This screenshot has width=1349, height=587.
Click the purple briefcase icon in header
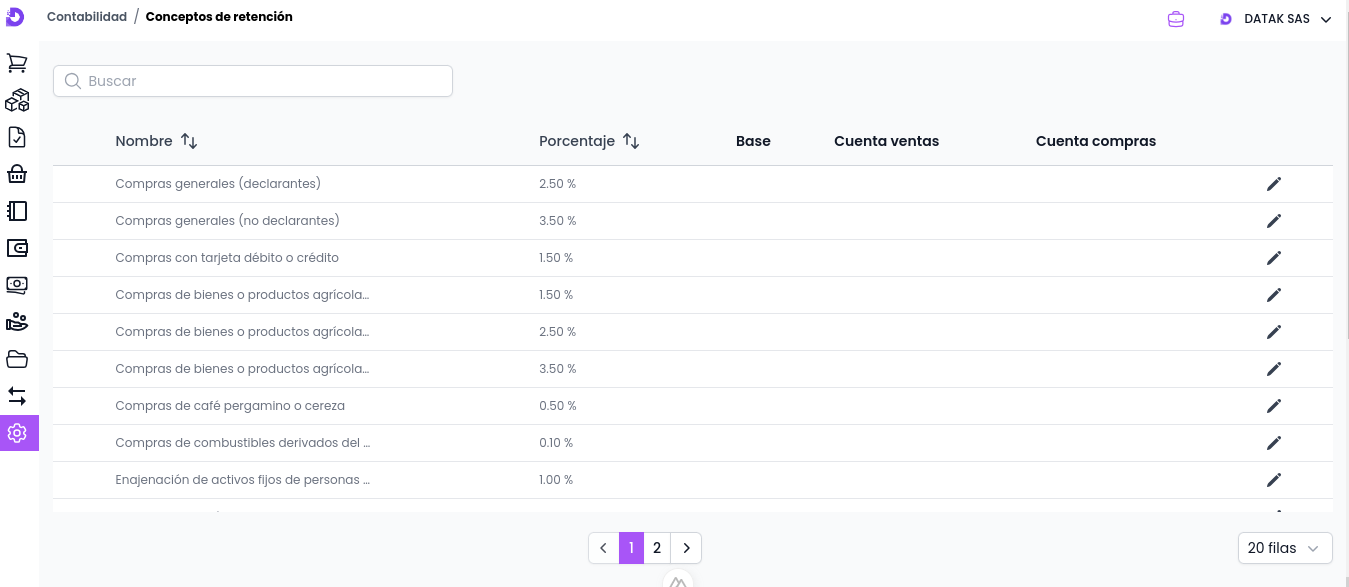[1176, 19]
